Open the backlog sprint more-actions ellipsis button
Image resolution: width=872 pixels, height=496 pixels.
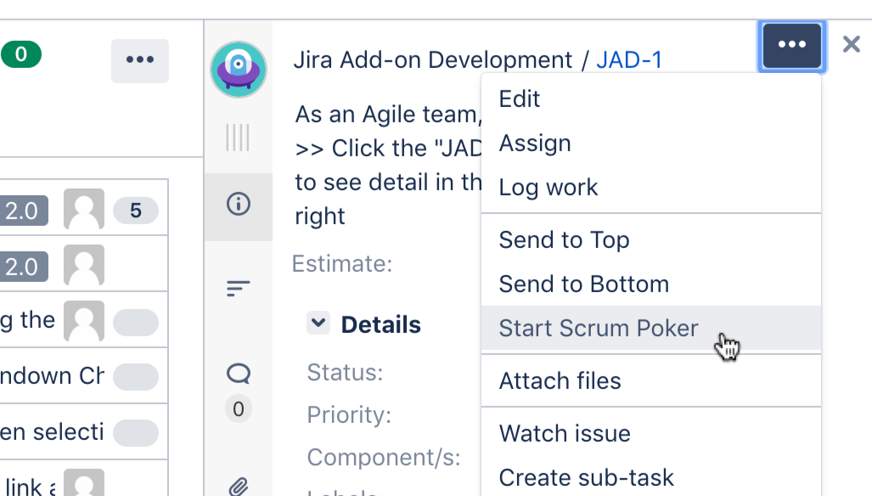point(140,60)
